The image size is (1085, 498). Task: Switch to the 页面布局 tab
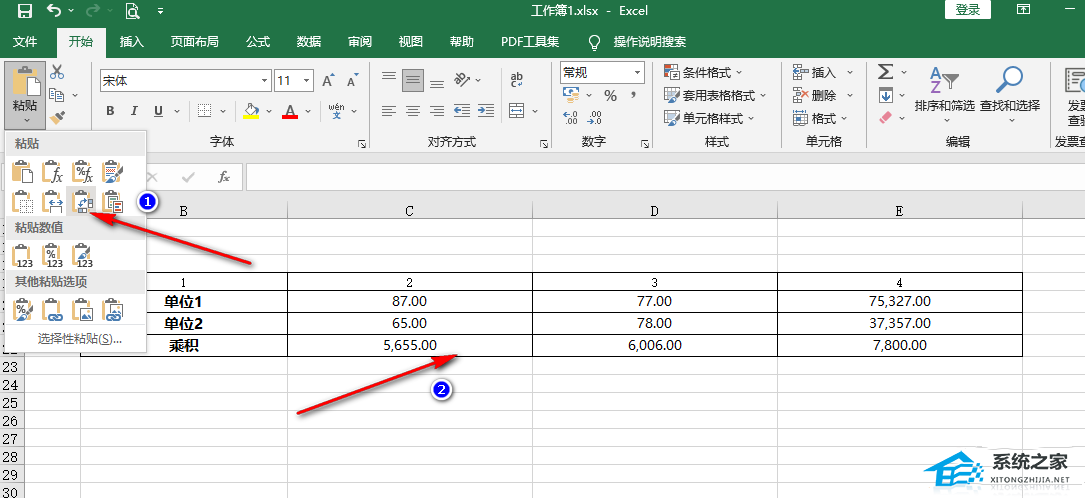[194, 42]
